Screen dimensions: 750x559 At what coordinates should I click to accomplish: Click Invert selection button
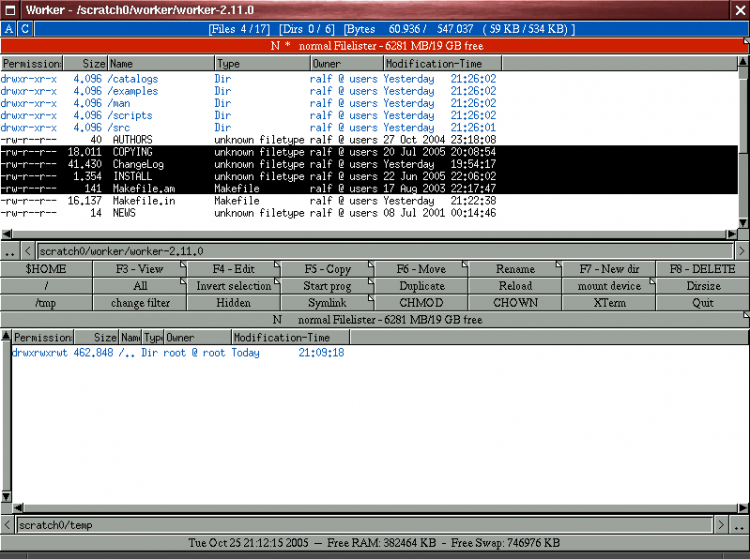(x=233, y=286)
